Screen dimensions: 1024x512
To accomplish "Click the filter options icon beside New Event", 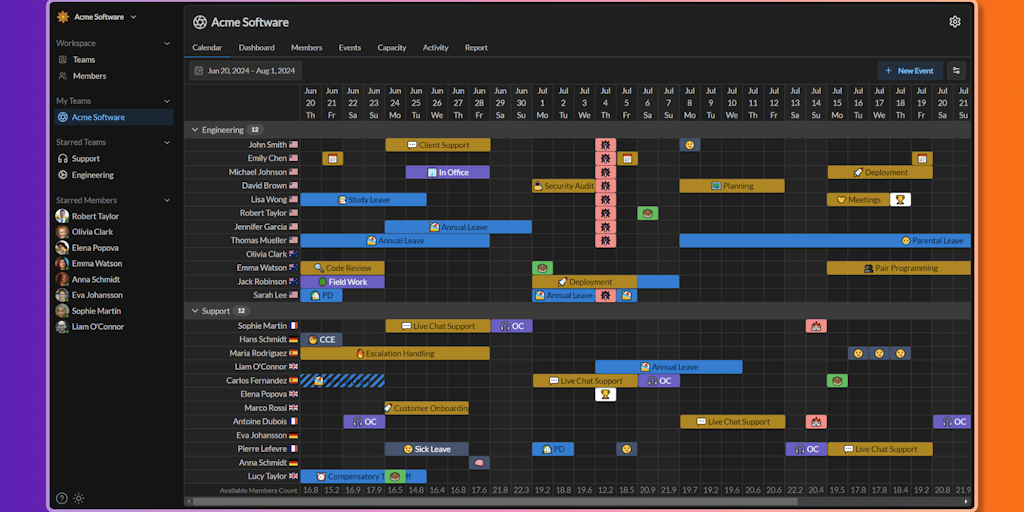I will click(956, 71).
